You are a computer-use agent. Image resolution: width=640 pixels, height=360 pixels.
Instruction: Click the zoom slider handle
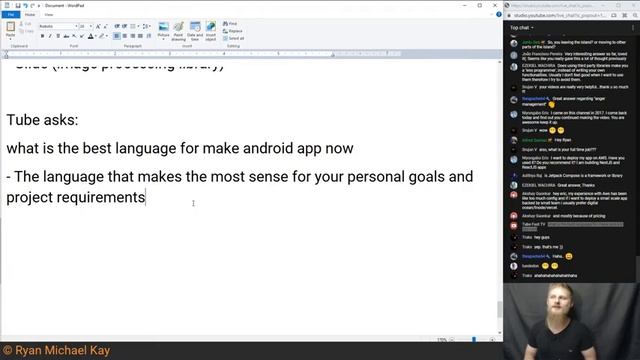(x=473, y=340)
